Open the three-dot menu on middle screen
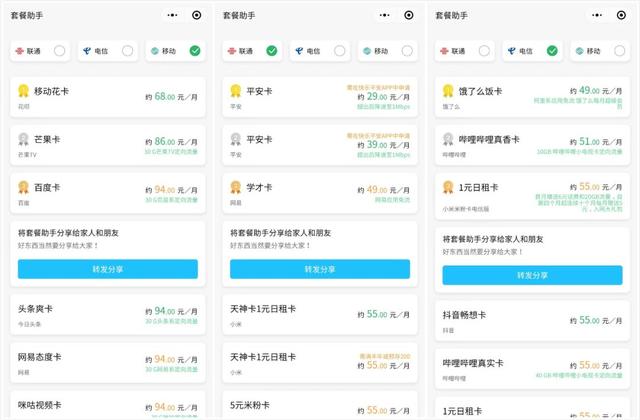This screenshot has width=640, height=420. 384,15
